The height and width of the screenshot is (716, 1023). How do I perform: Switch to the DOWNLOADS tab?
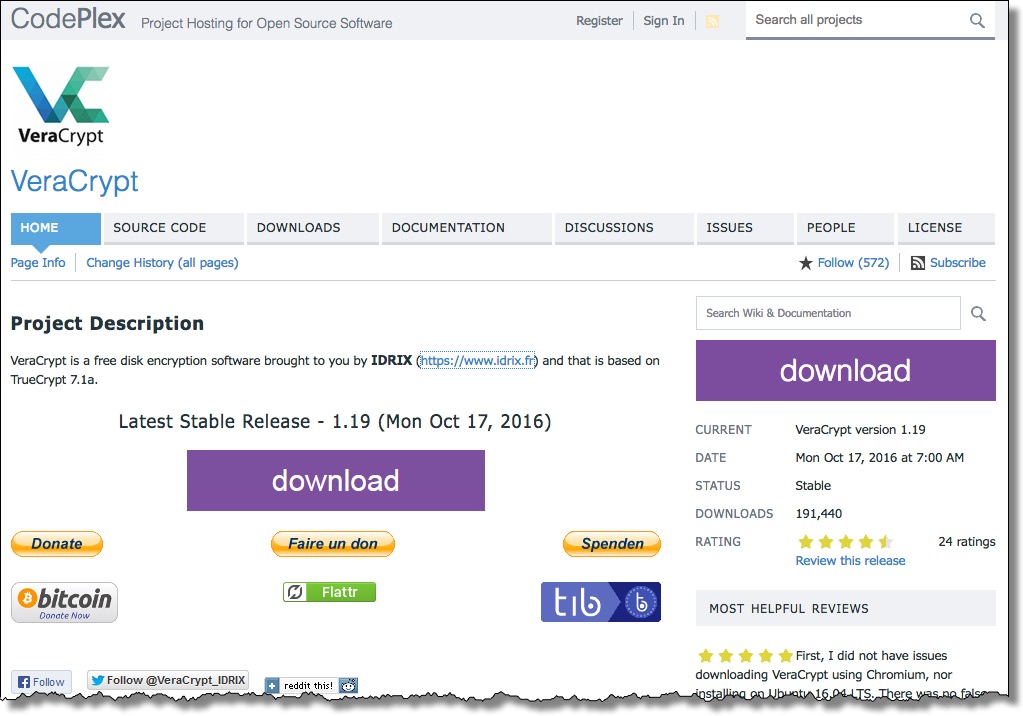297,227
